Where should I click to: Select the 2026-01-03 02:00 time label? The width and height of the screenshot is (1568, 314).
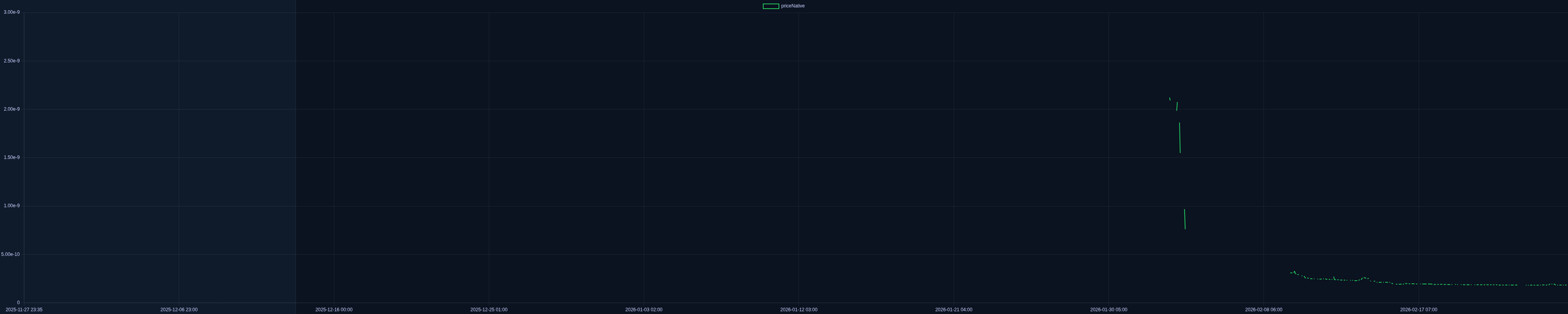(644, 310)
